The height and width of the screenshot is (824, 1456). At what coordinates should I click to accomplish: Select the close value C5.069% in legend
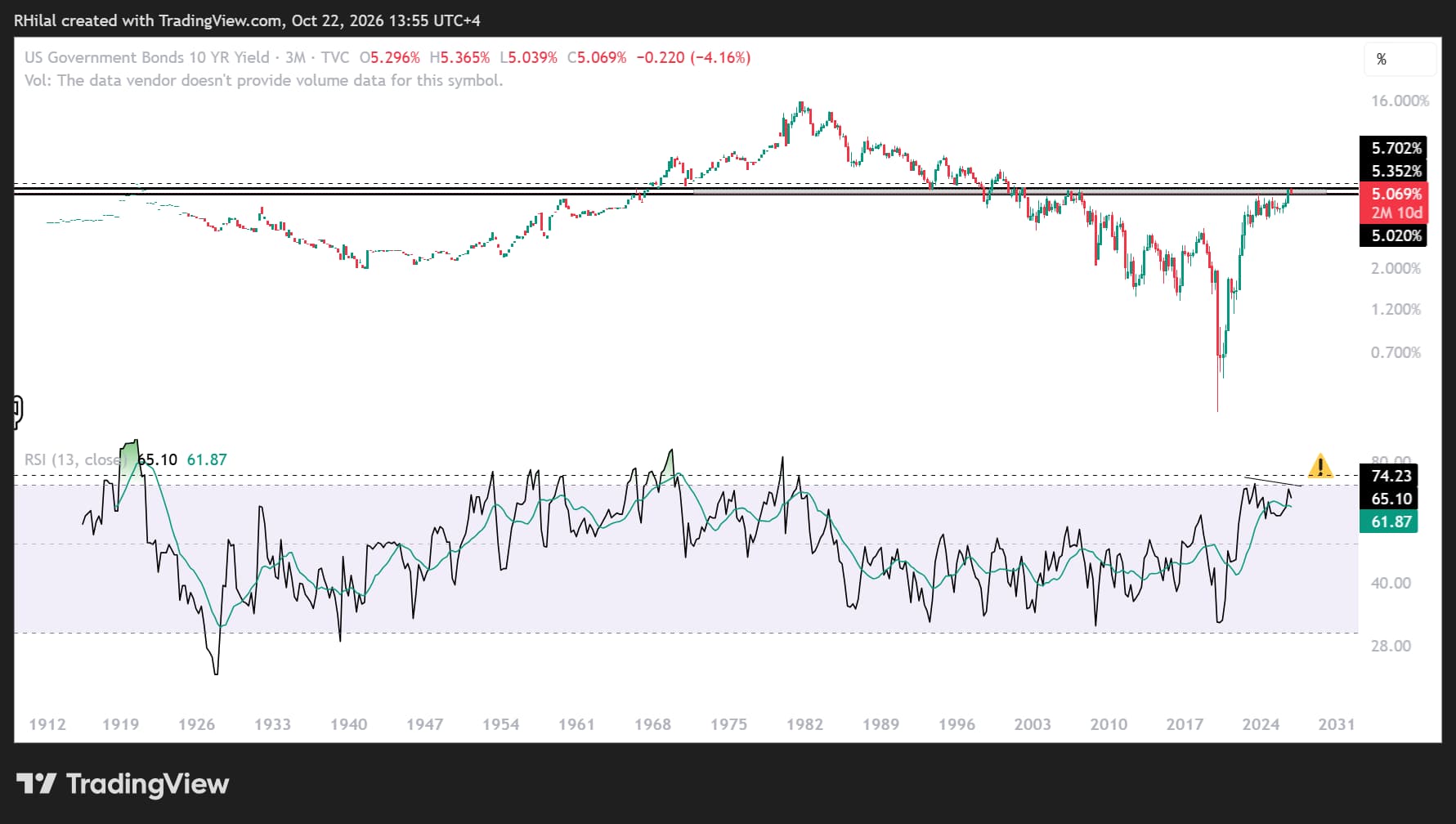(x=597, y=57)
